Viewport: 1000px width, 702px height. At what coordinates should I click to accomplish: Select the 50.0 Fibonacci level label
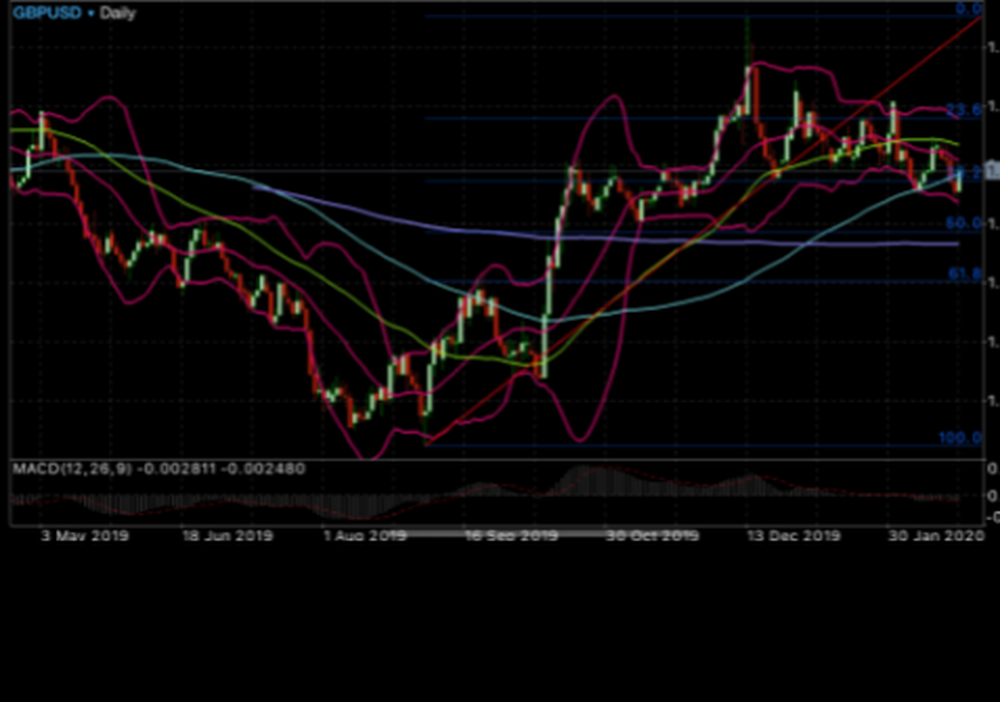pyautogui.click(x=964, y=223)
